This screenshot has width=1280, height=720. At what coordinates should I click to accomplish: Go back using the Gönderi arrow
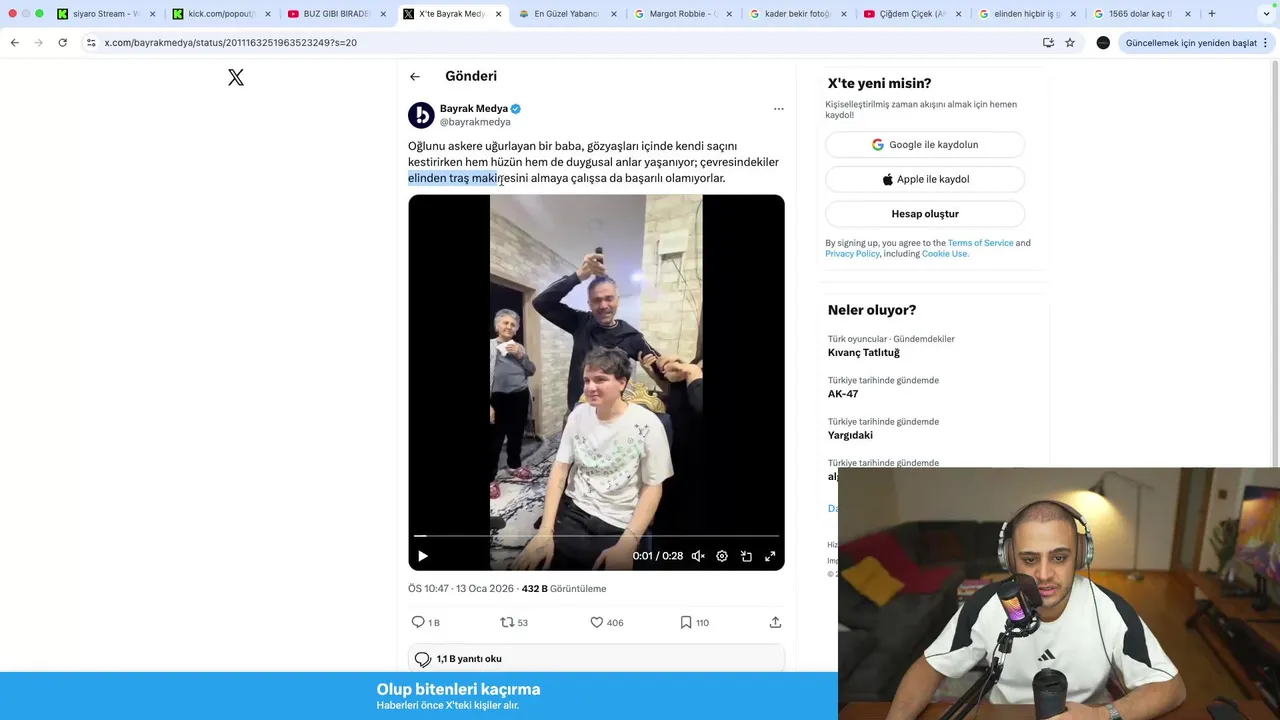415,76
